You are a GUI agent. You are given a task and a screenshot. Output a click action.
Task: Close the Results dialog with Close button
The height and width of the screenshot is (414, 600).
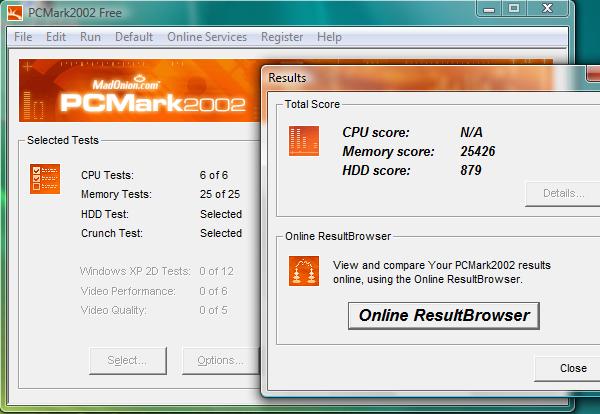(567, 368)
